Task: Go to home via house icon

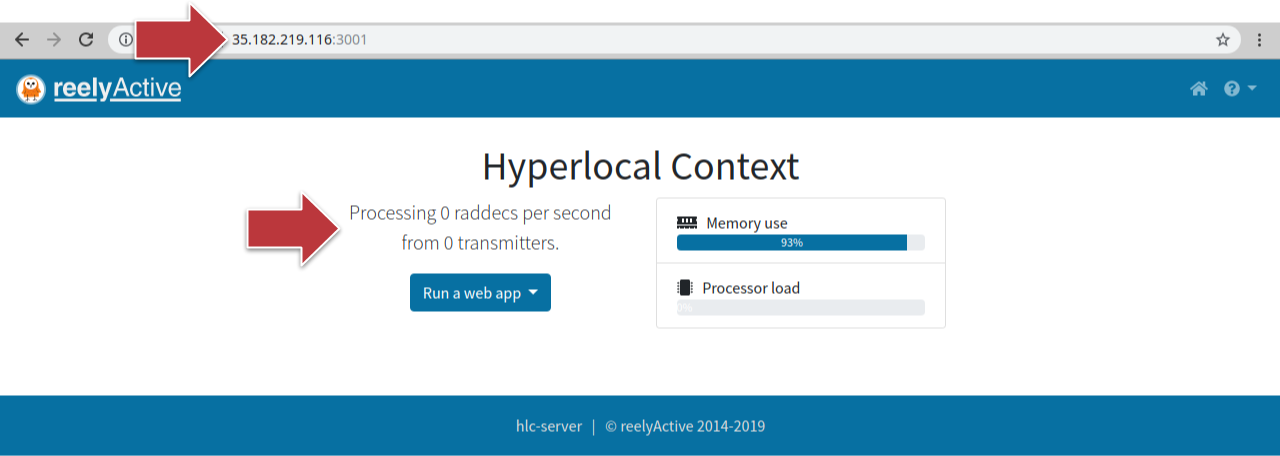Action: [1198, 89]
